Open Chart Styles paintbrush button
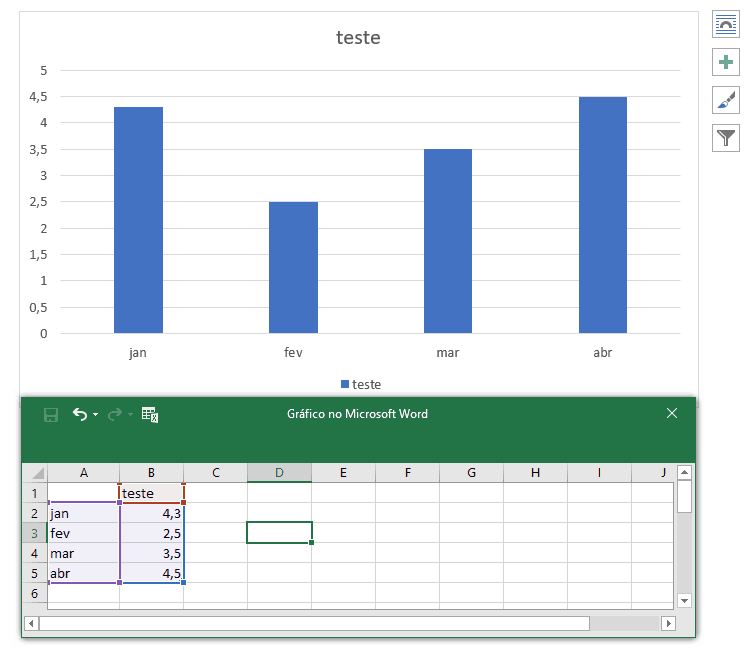The height and width of the screenshot is (650, 749). [x=725, y=100]
